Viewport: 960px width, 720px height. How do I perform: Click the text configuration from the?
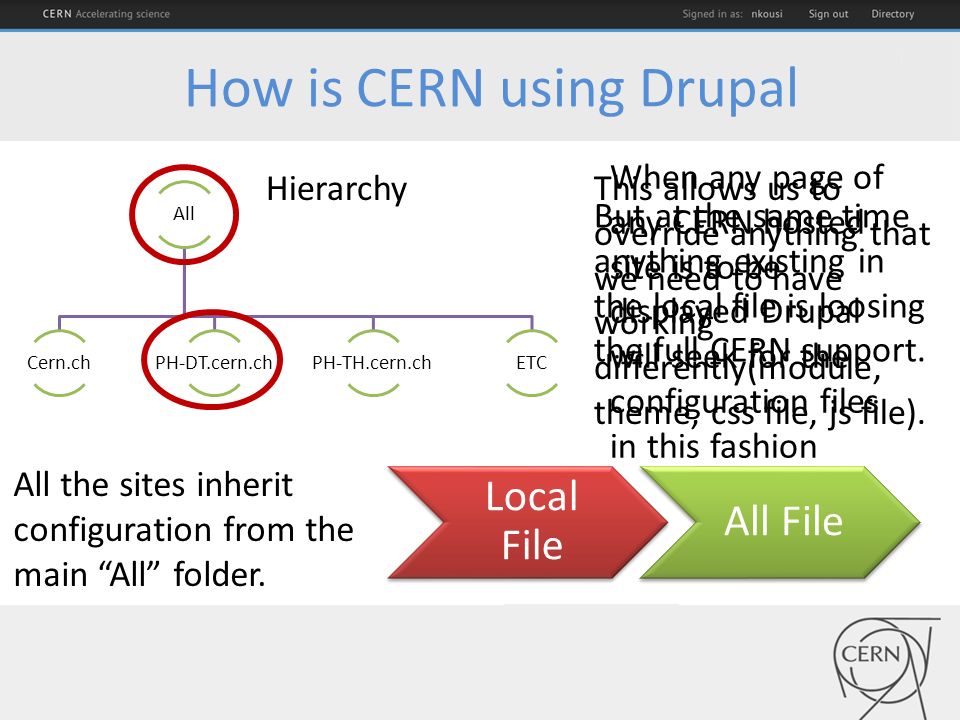tap(184, 530)
